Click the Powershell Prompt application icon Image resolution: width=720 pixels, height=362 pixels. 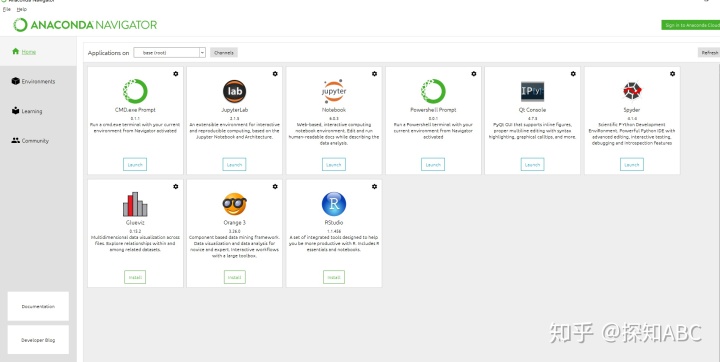pyautogui.click(x=433, y=91)
